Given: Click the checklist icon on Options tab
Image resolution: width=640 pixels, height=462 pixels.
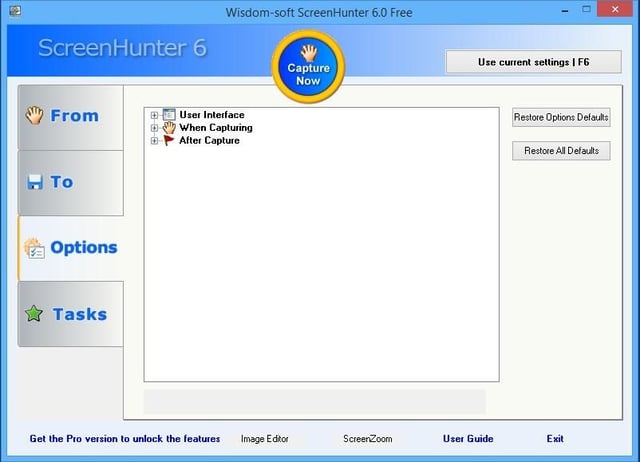Looking at the screenshot, I should click(34, 248).
